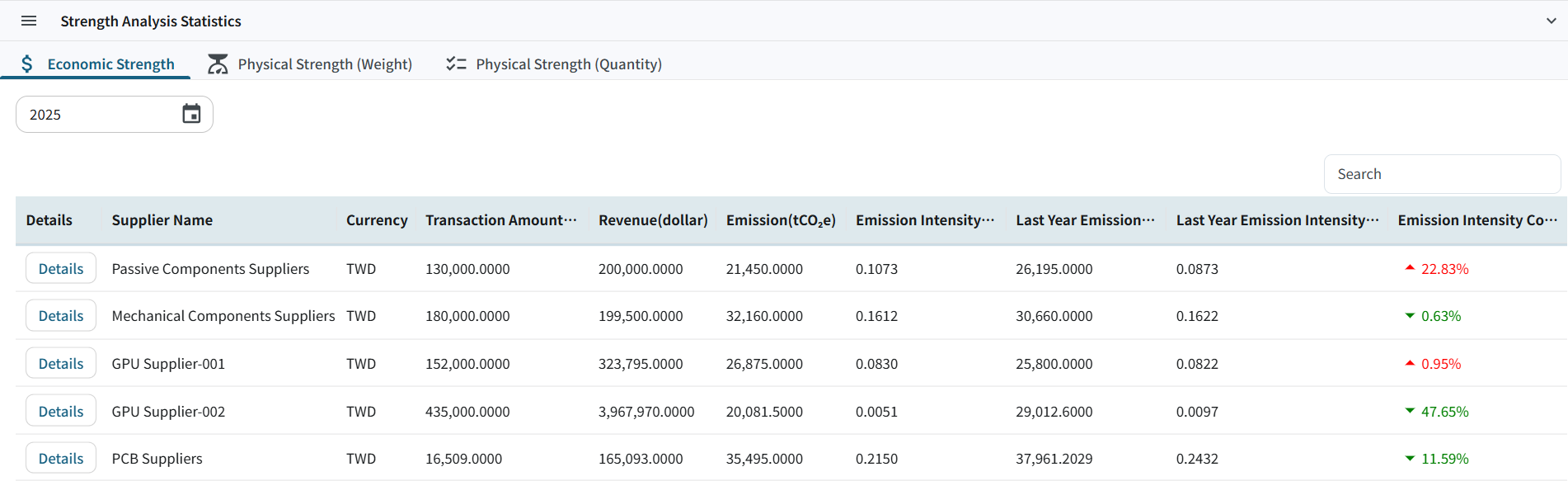Click the Strength Analysis Statistics title
The width and height of the screenshot is (1568, 481).
pos(151,21)
